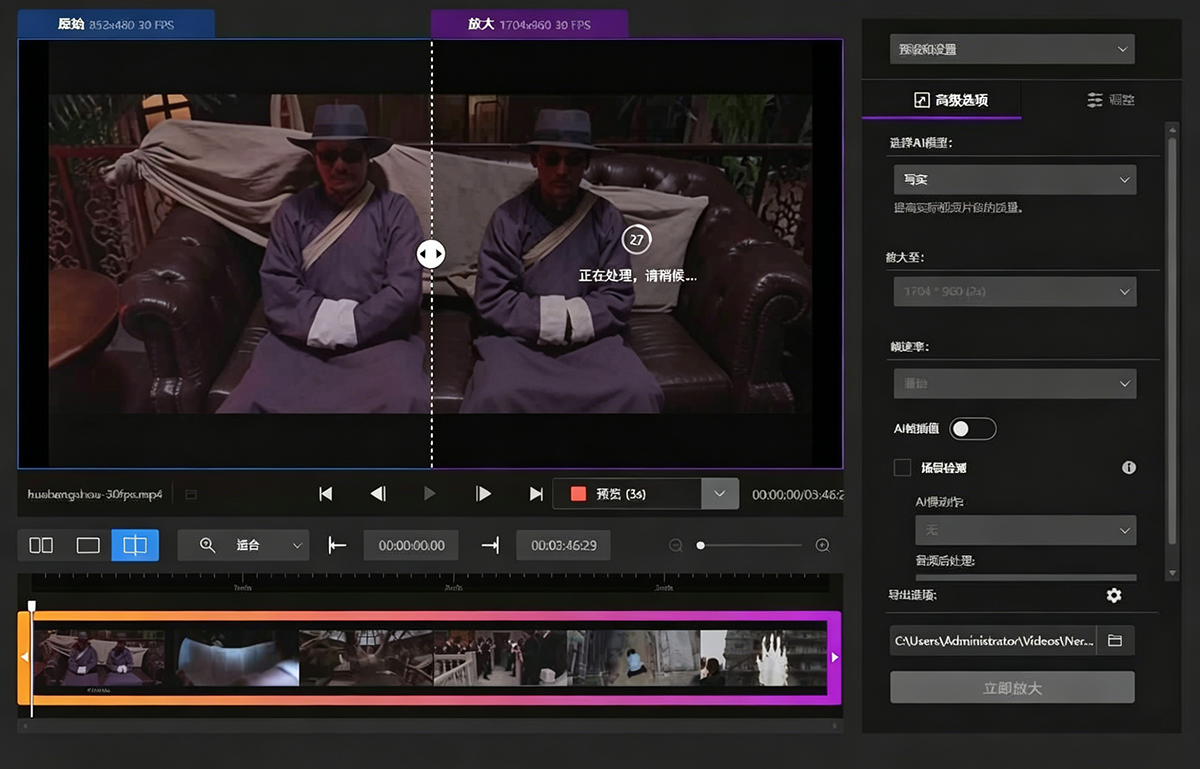Open the zoom level 适合 dropdown

click(243, 545)
